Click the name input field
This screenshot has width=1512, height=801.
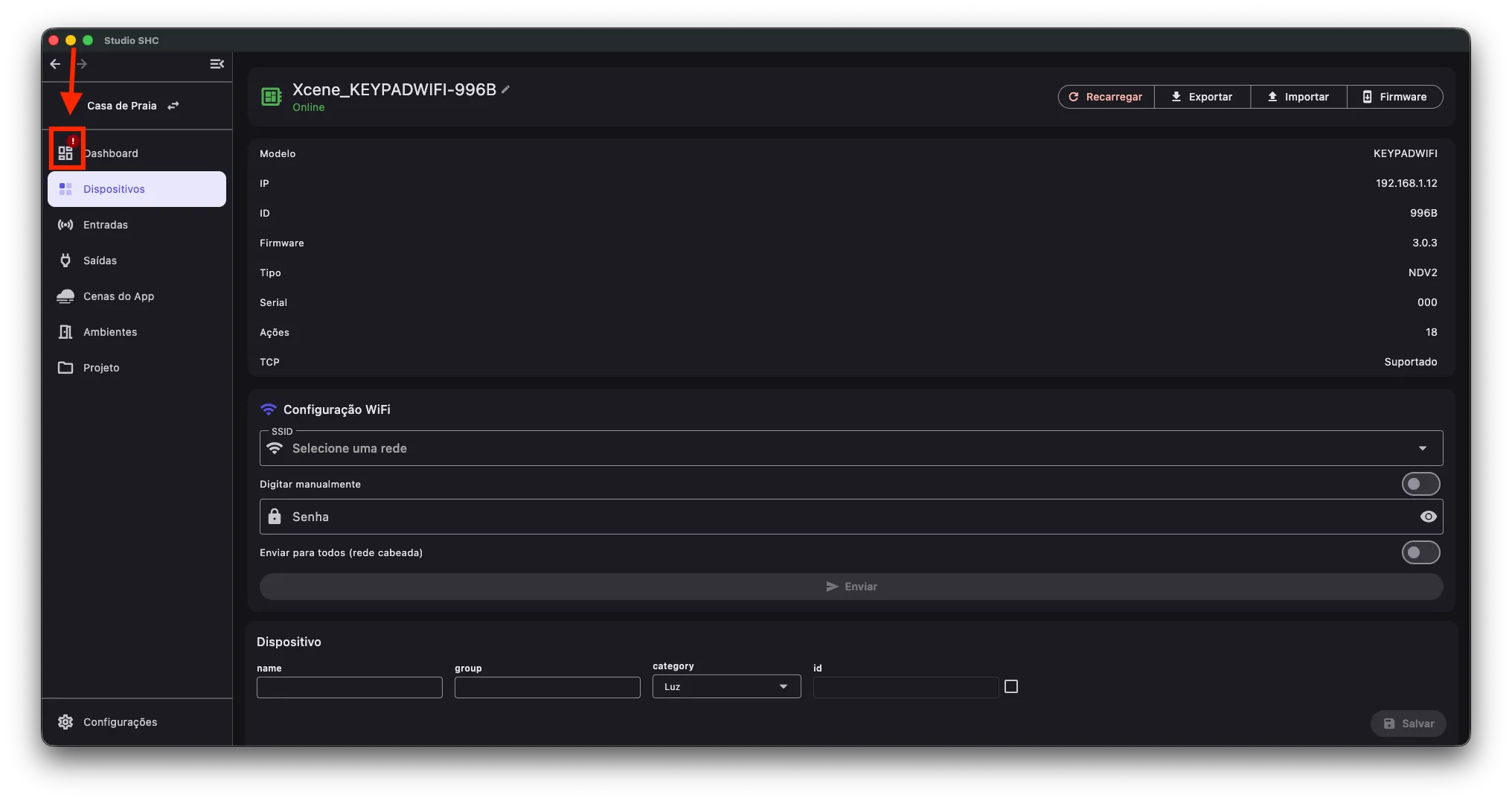coord(350,687)
